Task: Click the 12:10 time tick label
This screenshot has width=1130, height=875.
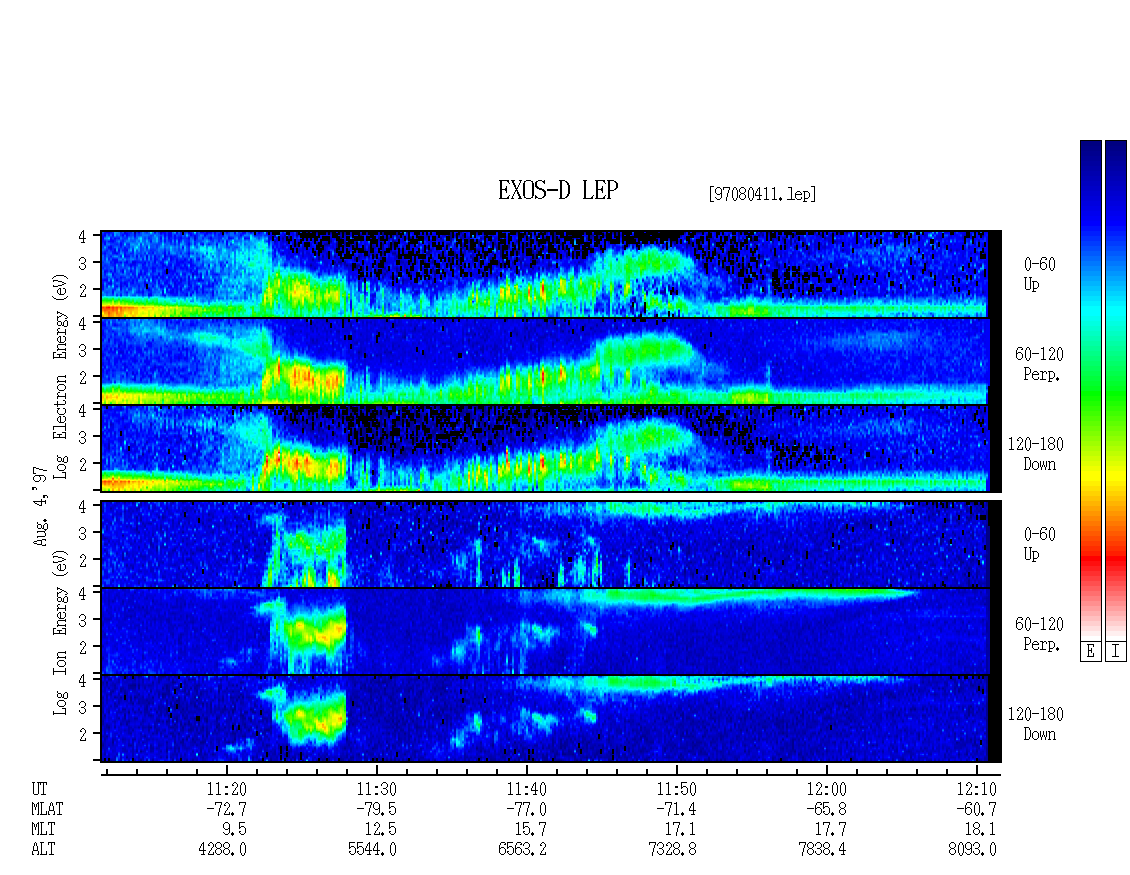Action: (x=976, y=789)
